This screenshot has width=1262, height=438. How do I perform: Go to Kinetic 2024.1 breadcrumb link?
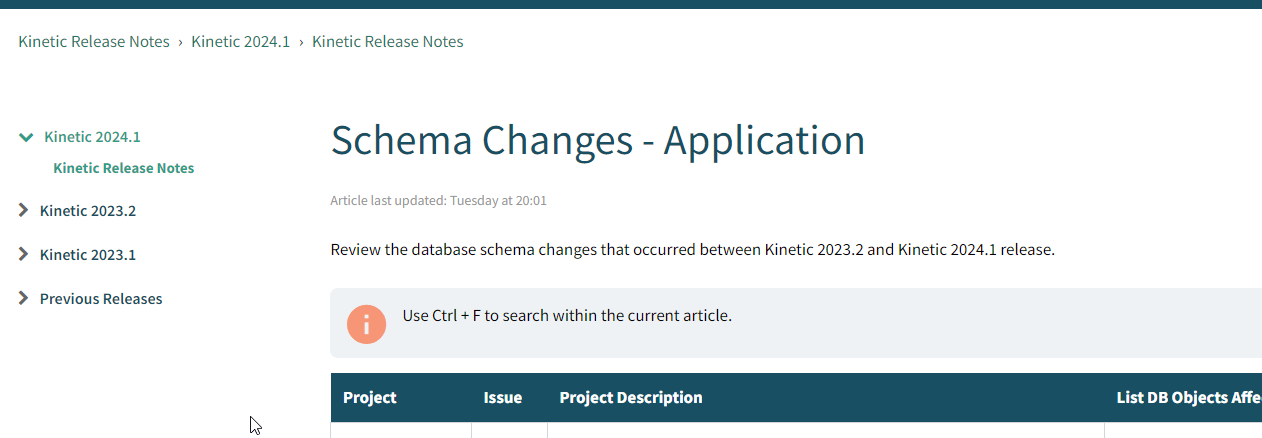point(241,42)
